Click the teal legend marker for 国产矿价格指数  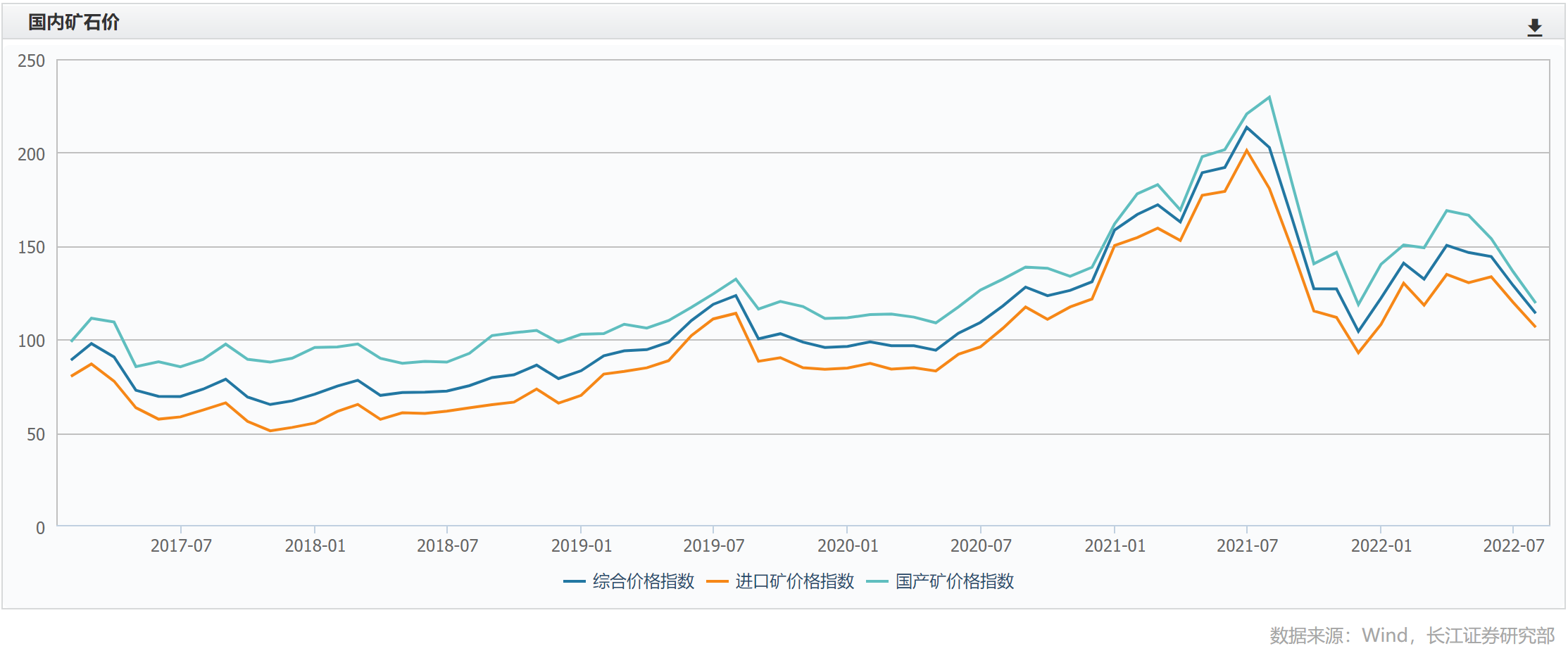[877, 582]
